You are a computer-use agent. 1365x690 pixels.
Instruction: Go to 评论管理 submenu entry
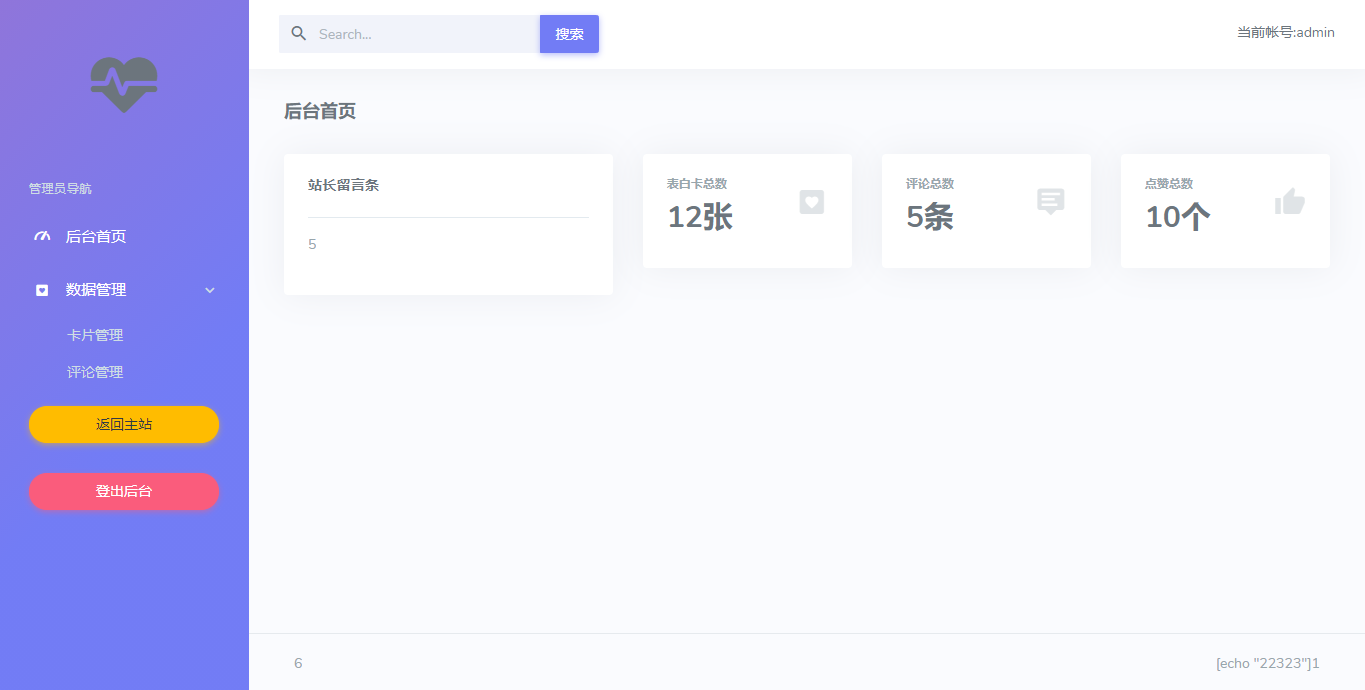click(x=95, y=372)
